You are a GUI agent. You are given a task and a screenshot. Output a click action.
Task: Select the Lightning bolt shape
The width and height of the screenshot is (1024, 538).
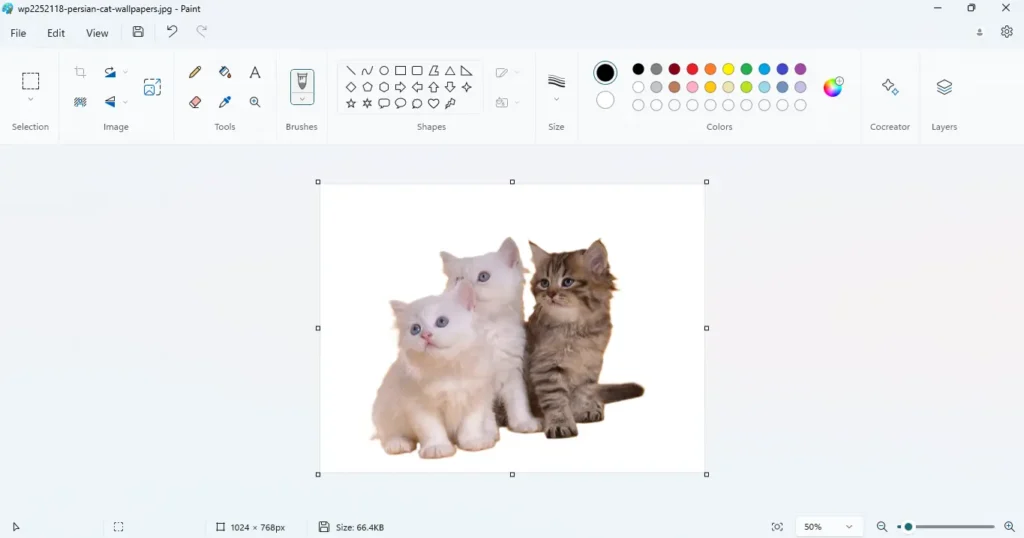(x=450, y=103)
